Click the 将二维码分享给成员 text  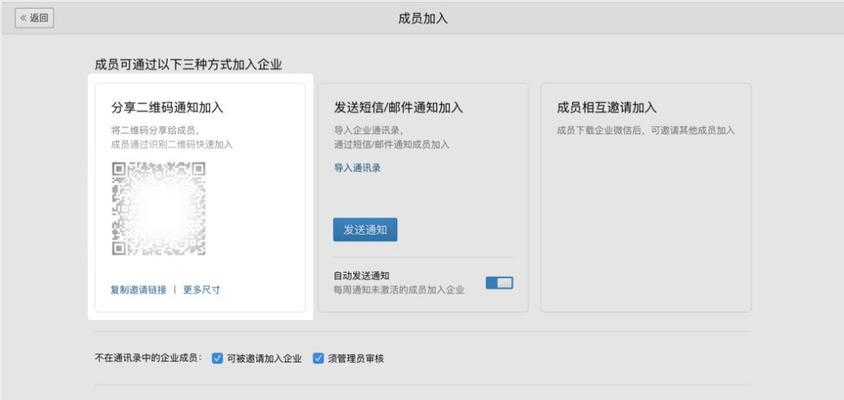tap(156, 130)
